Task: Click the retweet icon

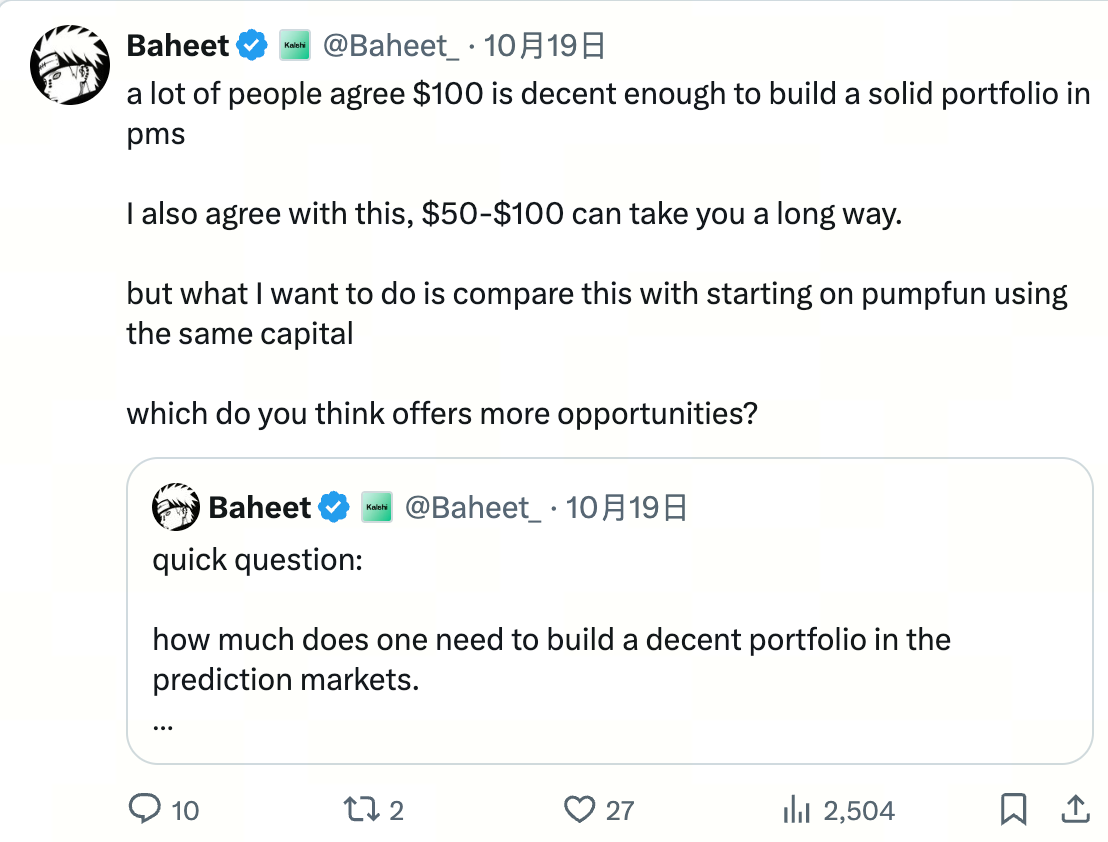Action: coord(357,808)
